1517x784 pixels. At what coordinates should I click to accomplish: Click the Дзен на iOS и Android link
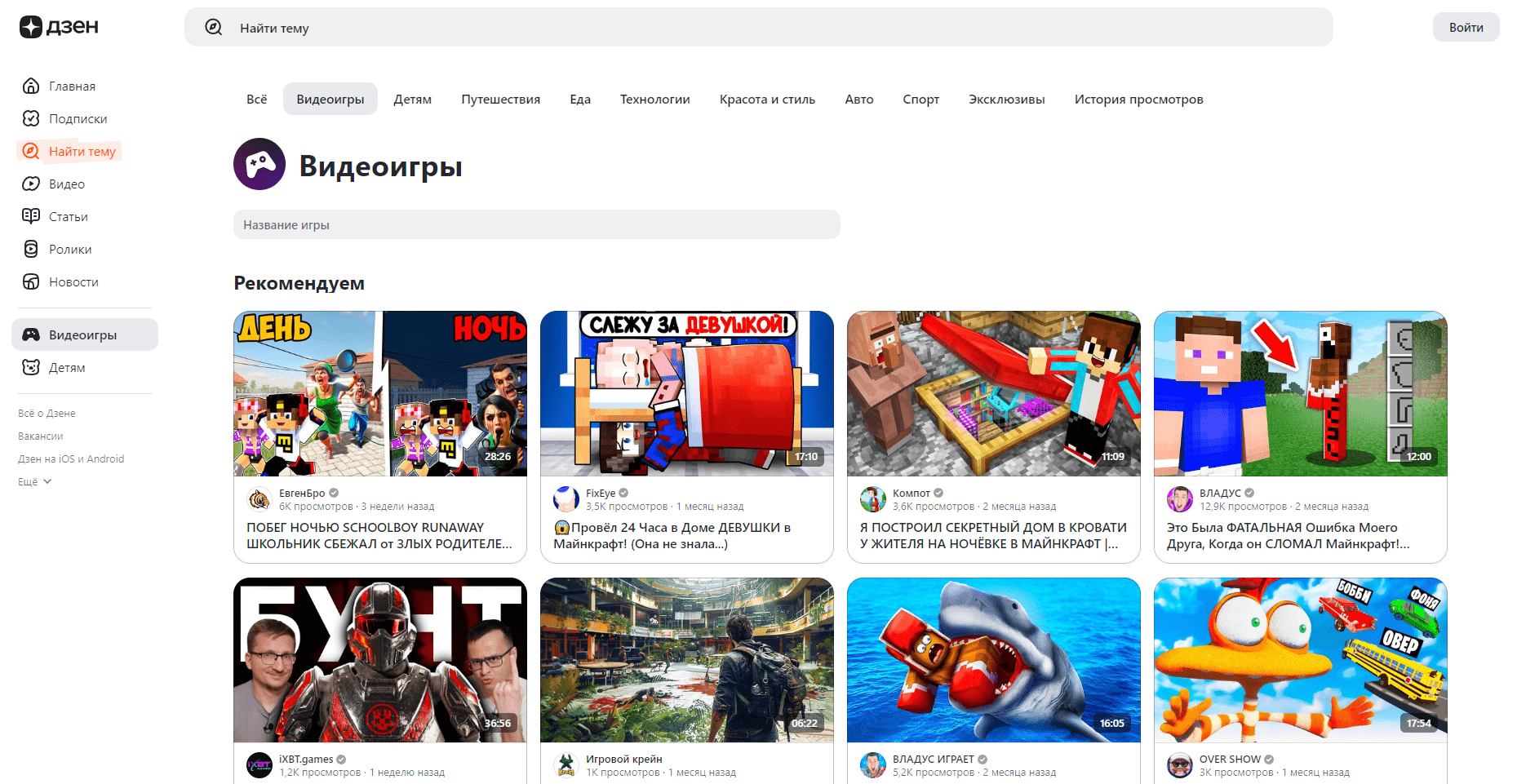click(70, 458)
